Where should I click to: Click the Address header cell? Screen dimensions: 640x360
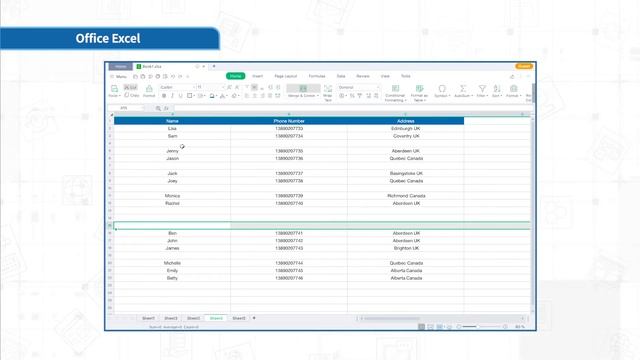pos(406,121)
